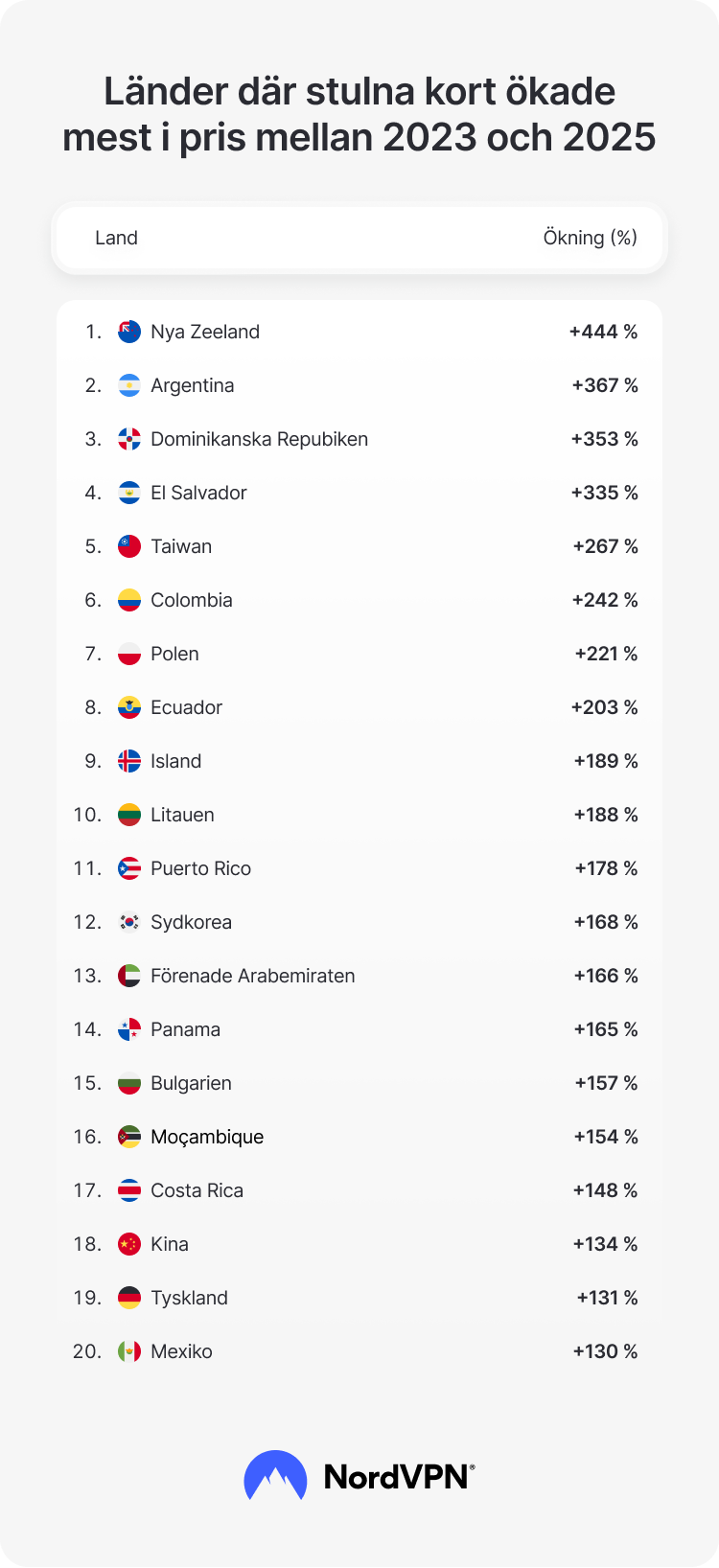Click the +130 % value for Mexiko

(x=605, y=1351)
